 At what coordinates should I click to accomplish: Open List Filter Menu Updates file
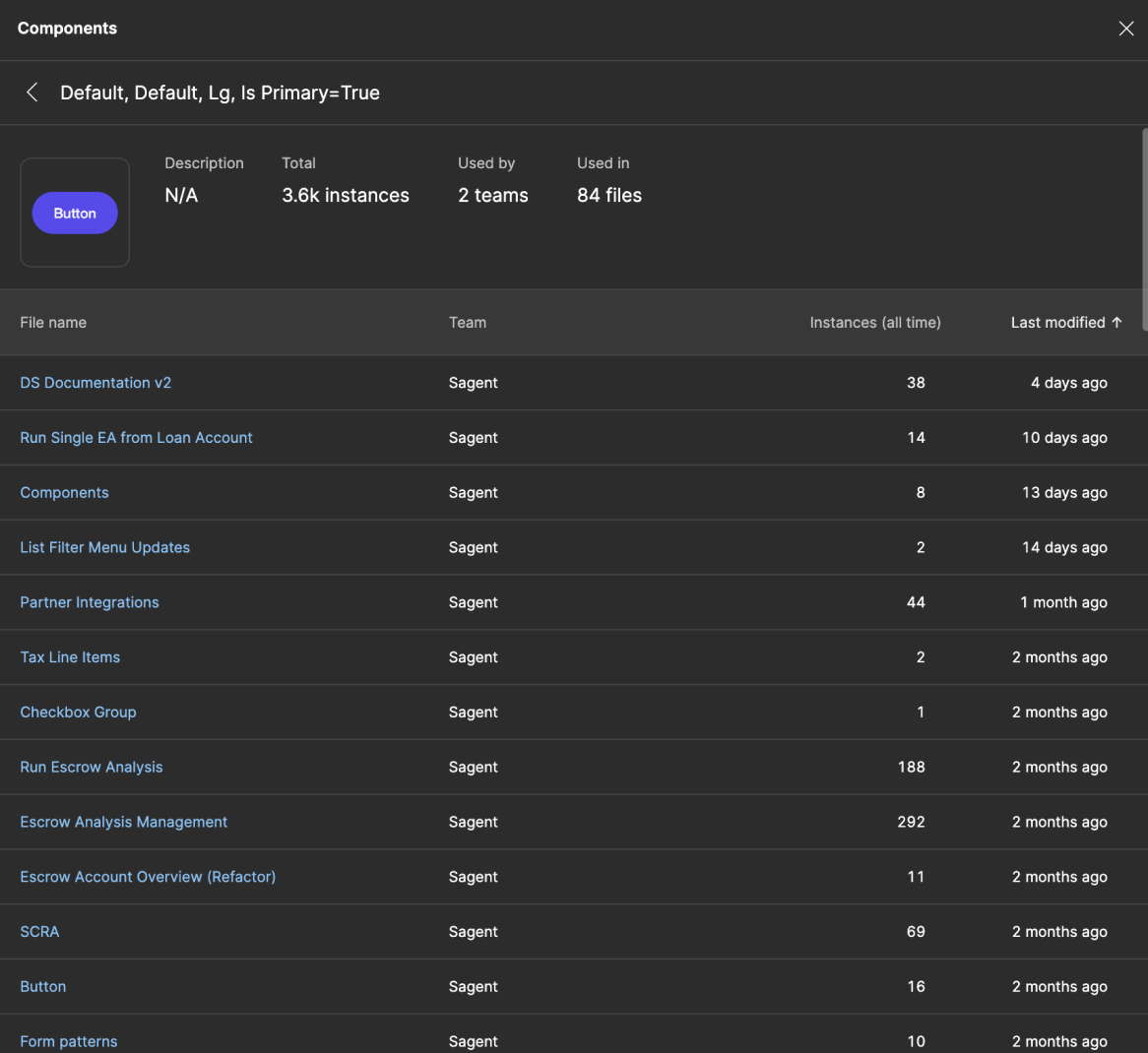[104, 548]
